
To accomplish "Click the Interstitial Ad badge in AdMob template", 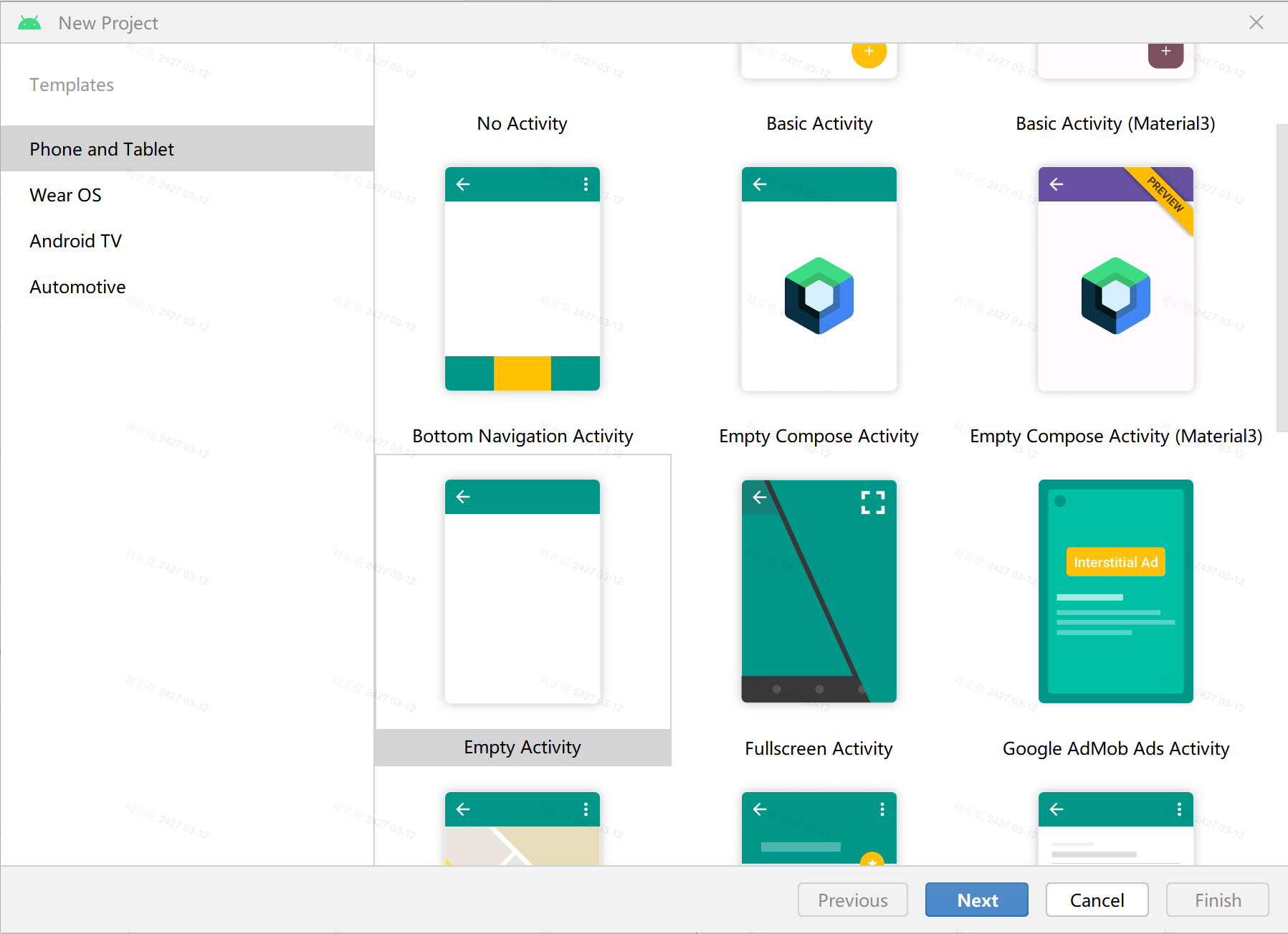I will click(1115, 562).
